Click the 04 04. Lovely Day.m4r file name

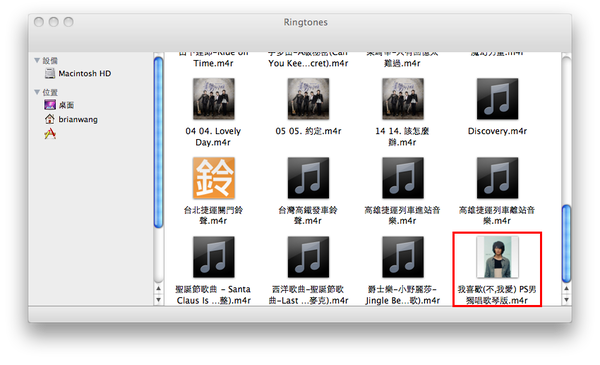(213, 137)
